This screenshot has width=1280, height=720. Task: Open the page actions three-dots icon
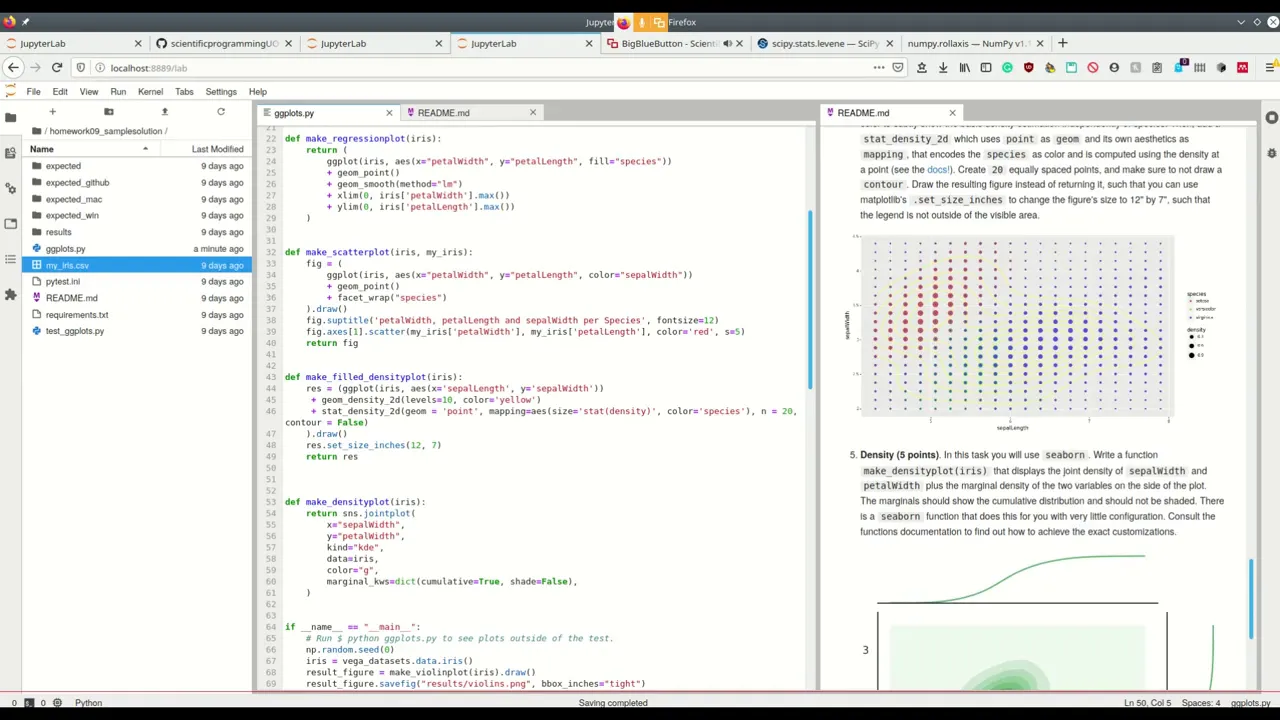pos(879,67)
